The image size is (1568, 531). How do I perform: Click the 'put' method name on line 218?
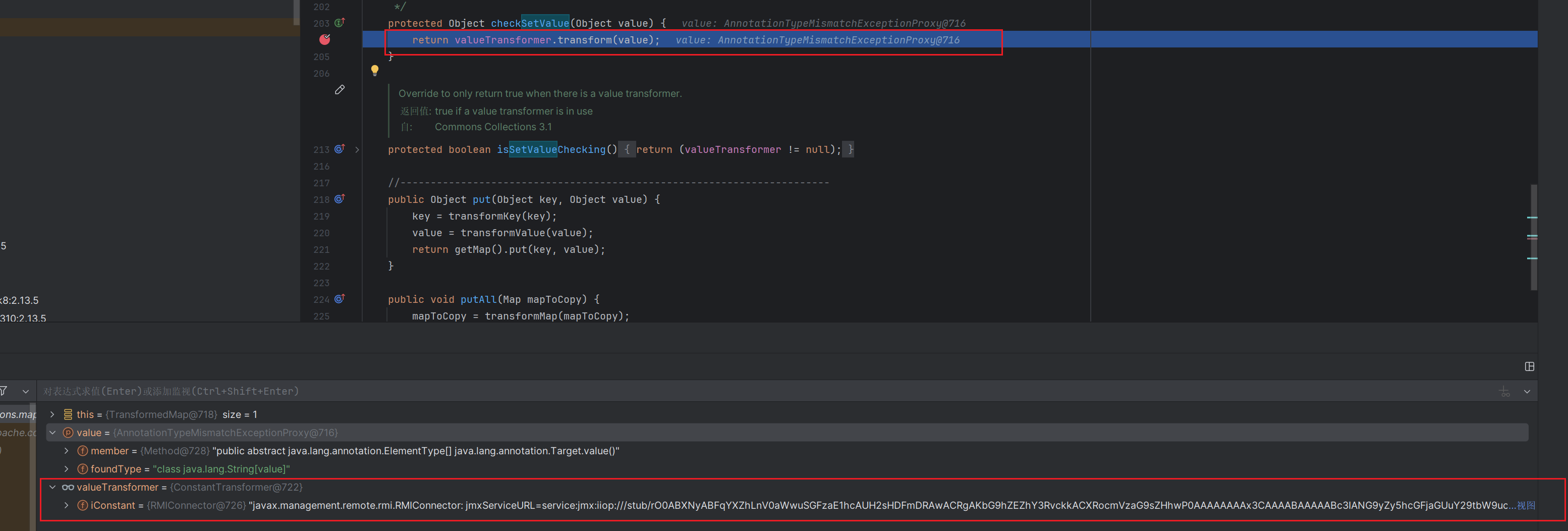tap(481, 199)
